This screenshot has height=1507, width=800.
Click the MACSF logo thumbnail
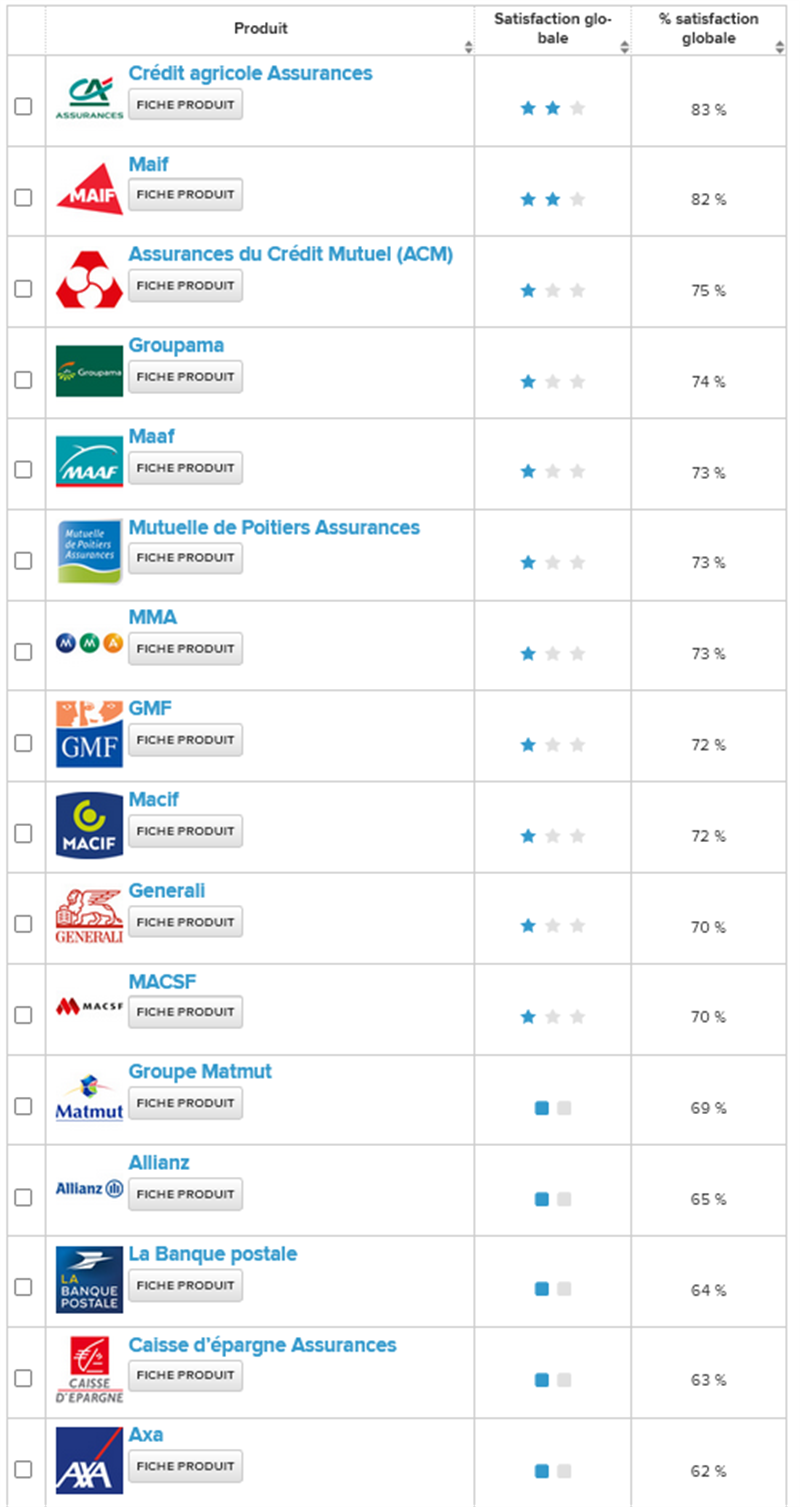(x=89, y=1006)
